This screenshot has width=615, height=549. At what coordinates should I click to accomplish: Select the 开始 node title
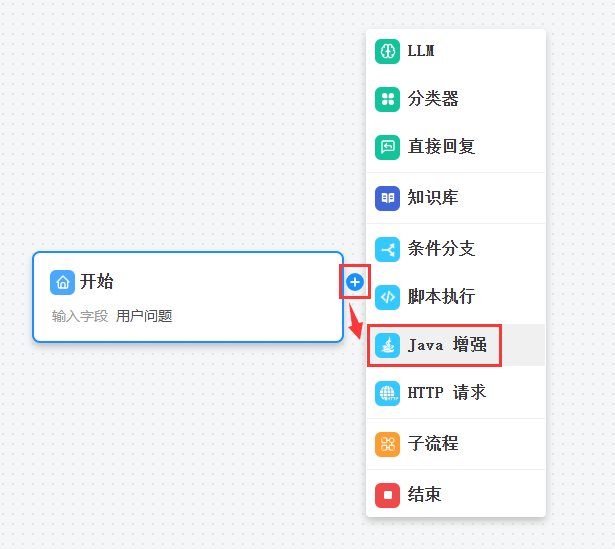pyautogui.click(x=96, y=282)
